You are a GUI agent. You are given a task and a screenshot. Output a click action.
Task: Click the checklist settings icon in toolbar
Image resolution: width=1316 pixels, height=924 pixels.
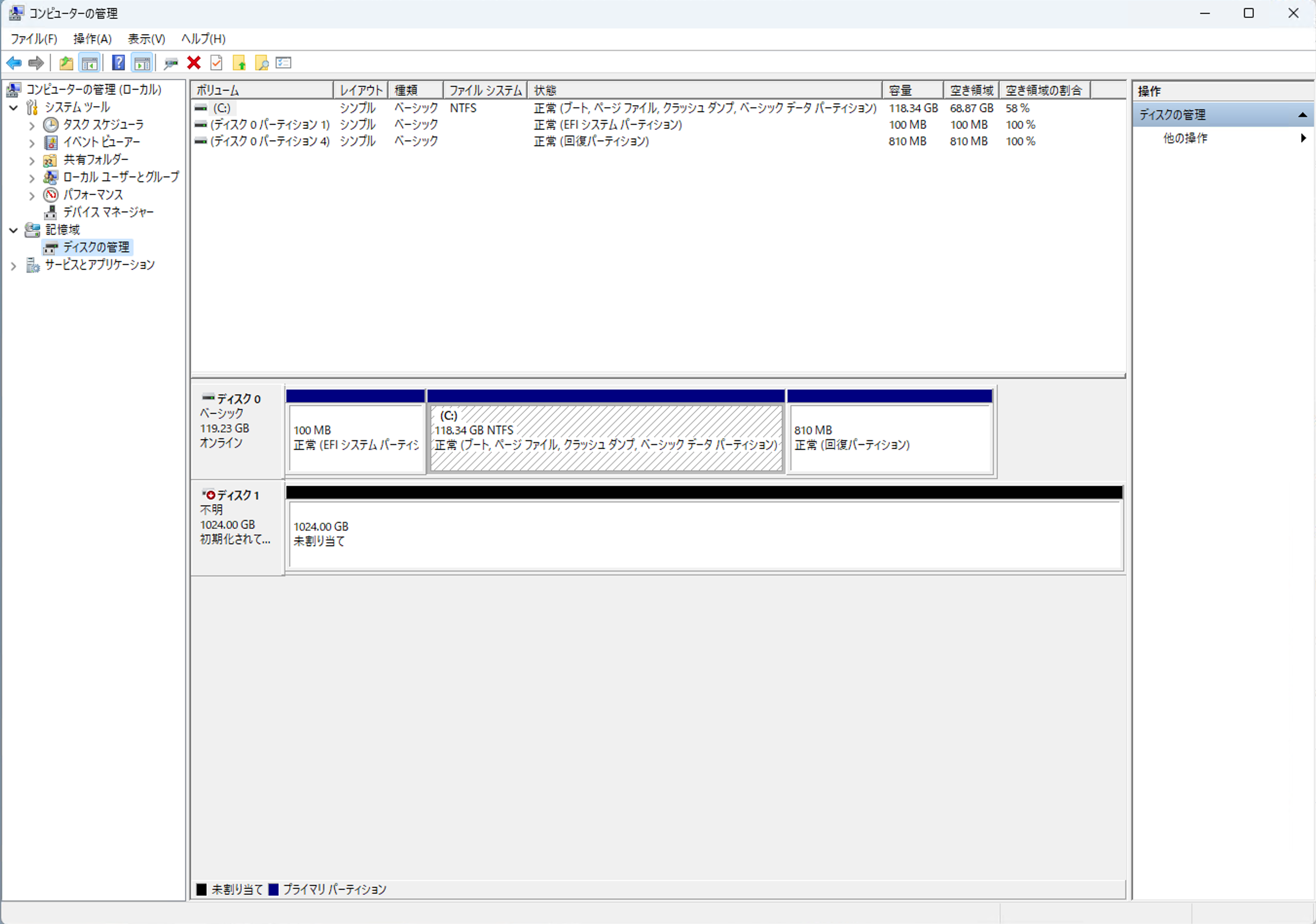[x=284, y=63]
